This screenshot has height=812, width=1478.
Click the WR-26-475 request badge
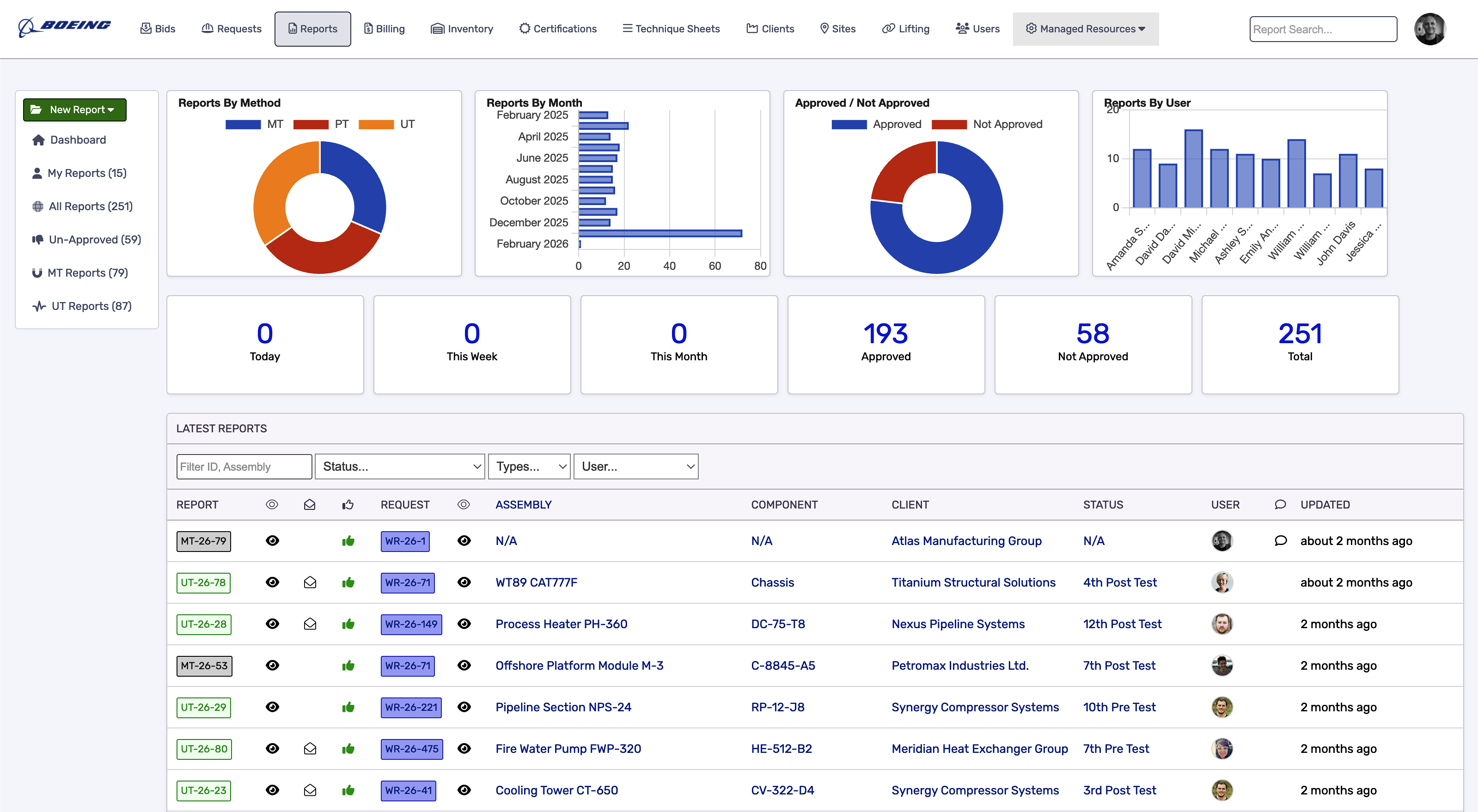point(411,749)
